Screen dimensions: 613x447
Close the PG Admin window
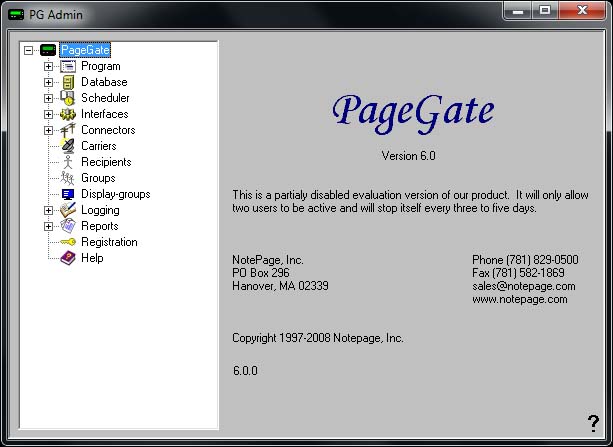tap(582, 11)
